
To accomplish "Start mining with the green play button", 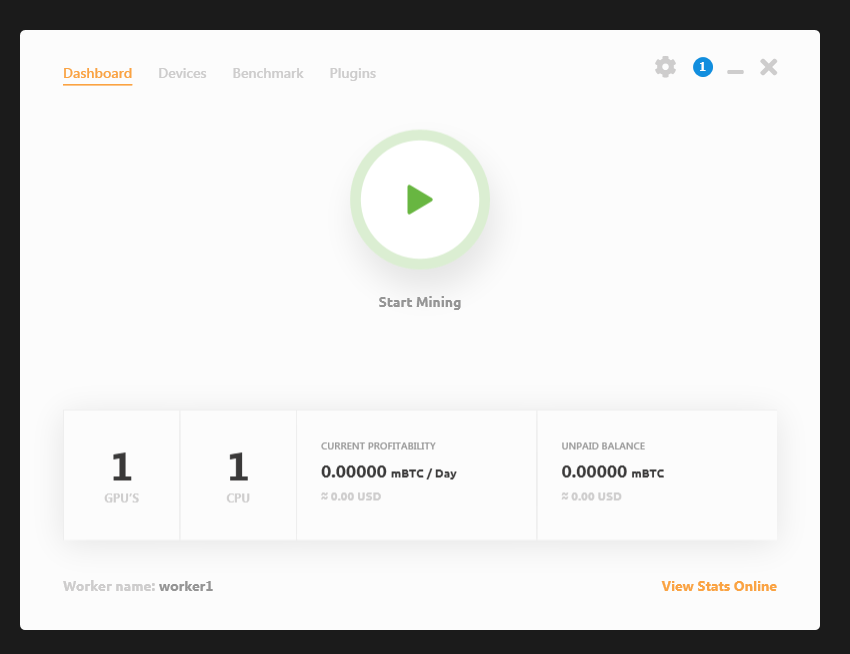I will click(419, 200).
